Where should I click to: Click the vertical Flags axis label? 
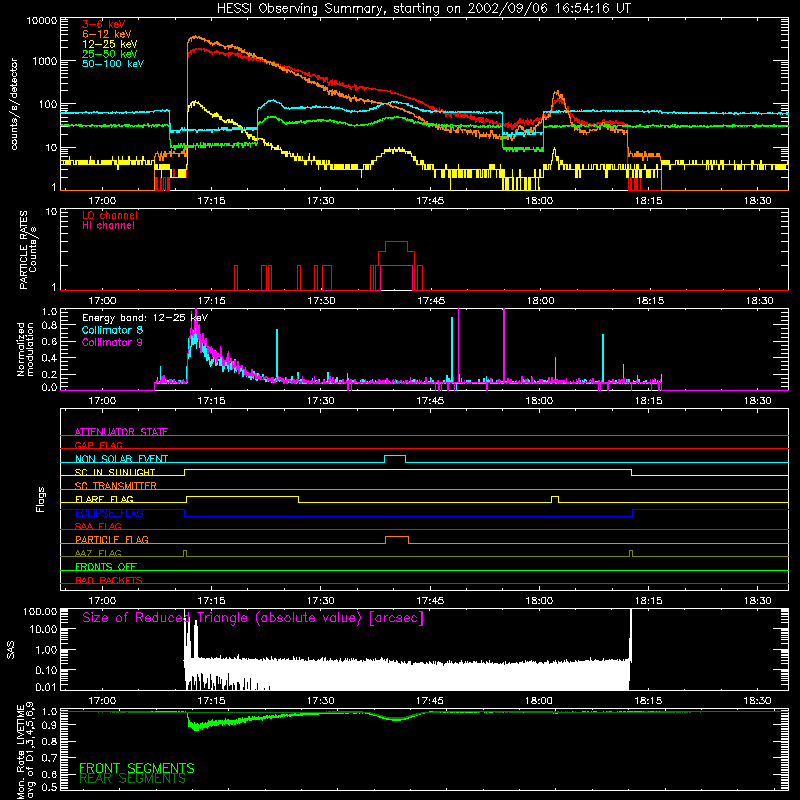coord(40,499)
